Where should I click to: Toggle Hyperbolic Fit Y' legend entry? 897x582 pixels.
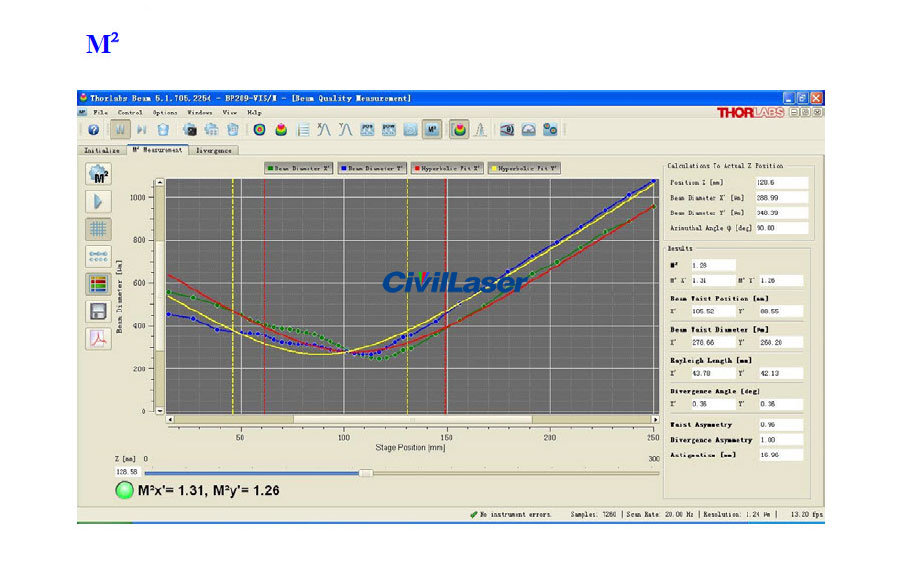[524, 169]
